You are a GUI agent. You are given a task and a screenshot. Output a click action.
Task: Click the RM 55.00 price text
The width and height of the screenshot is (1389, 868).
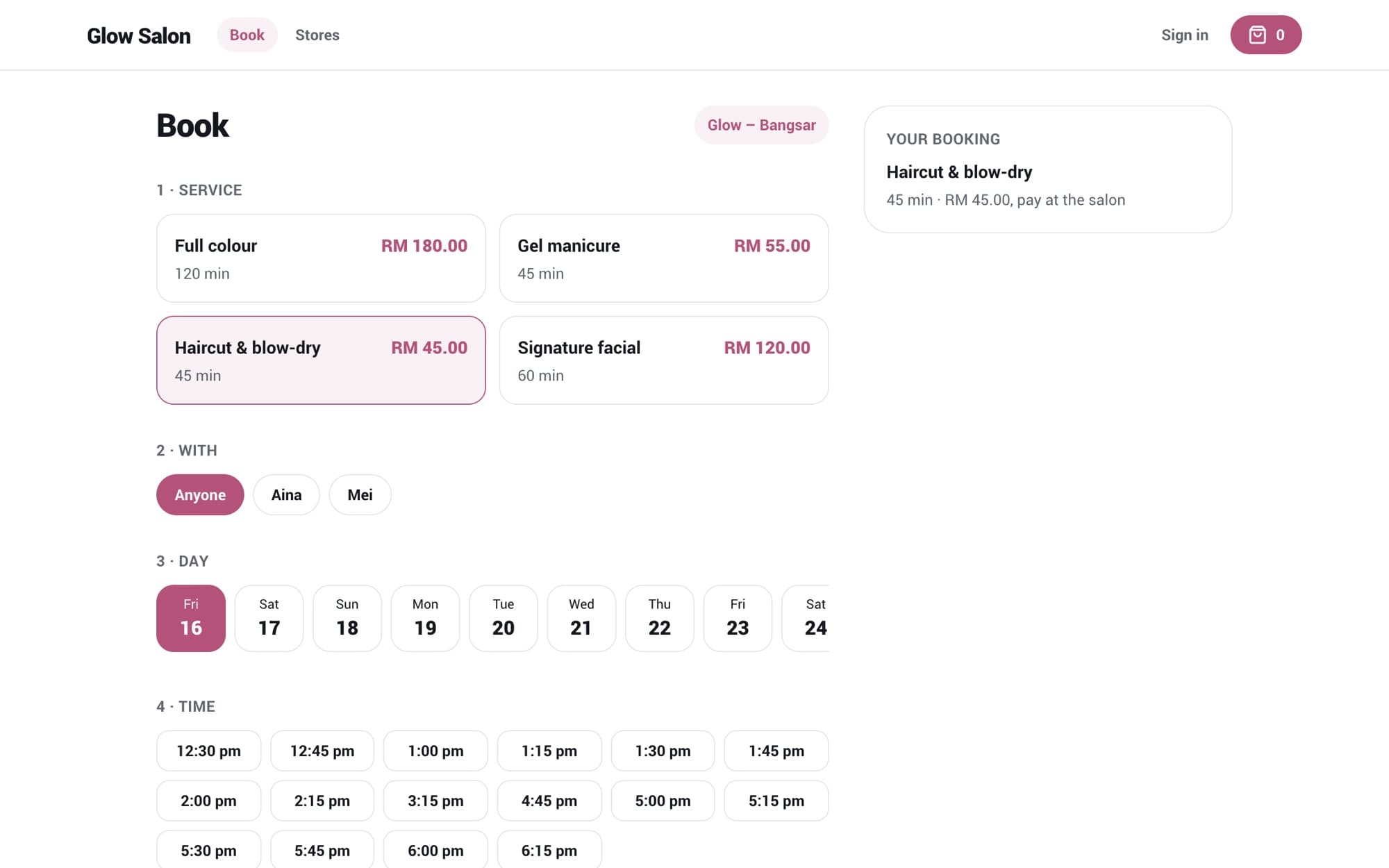pyautogui.click(x=772, y=246)
